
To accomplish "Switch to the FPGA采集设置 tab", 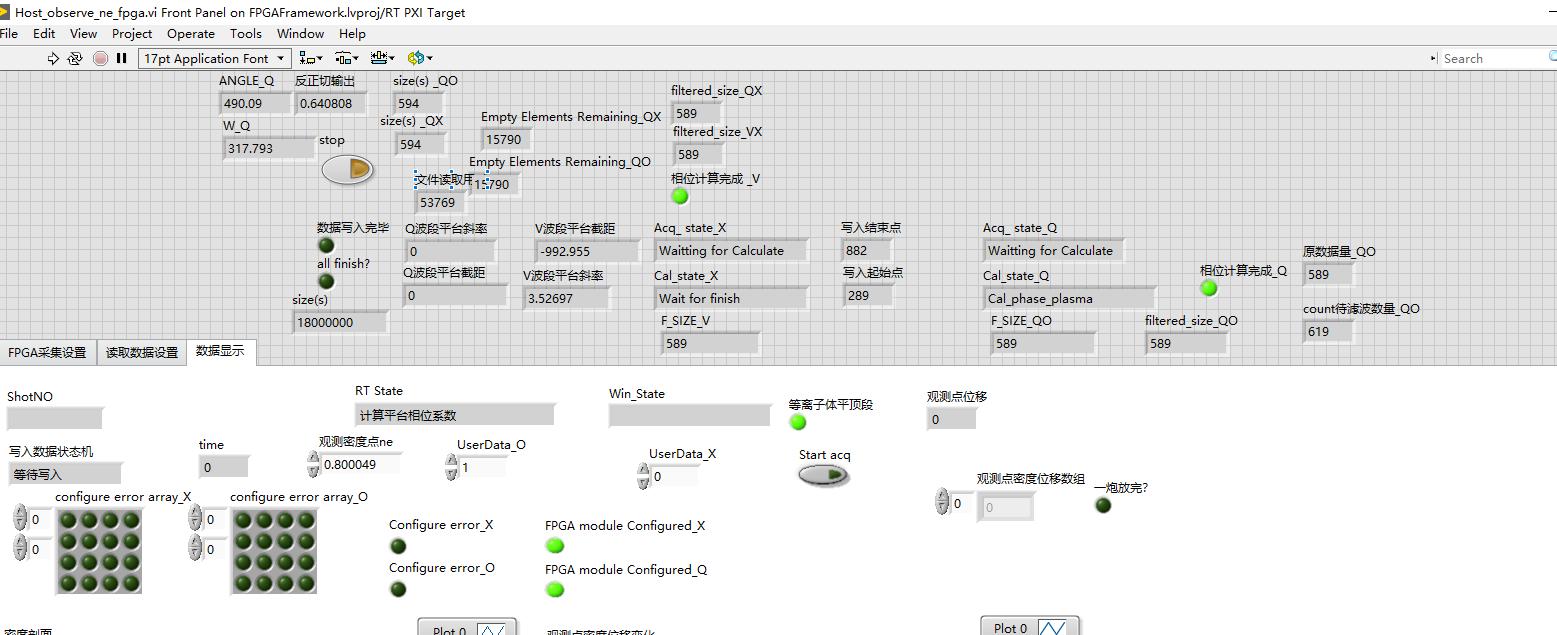I will 47,353.
